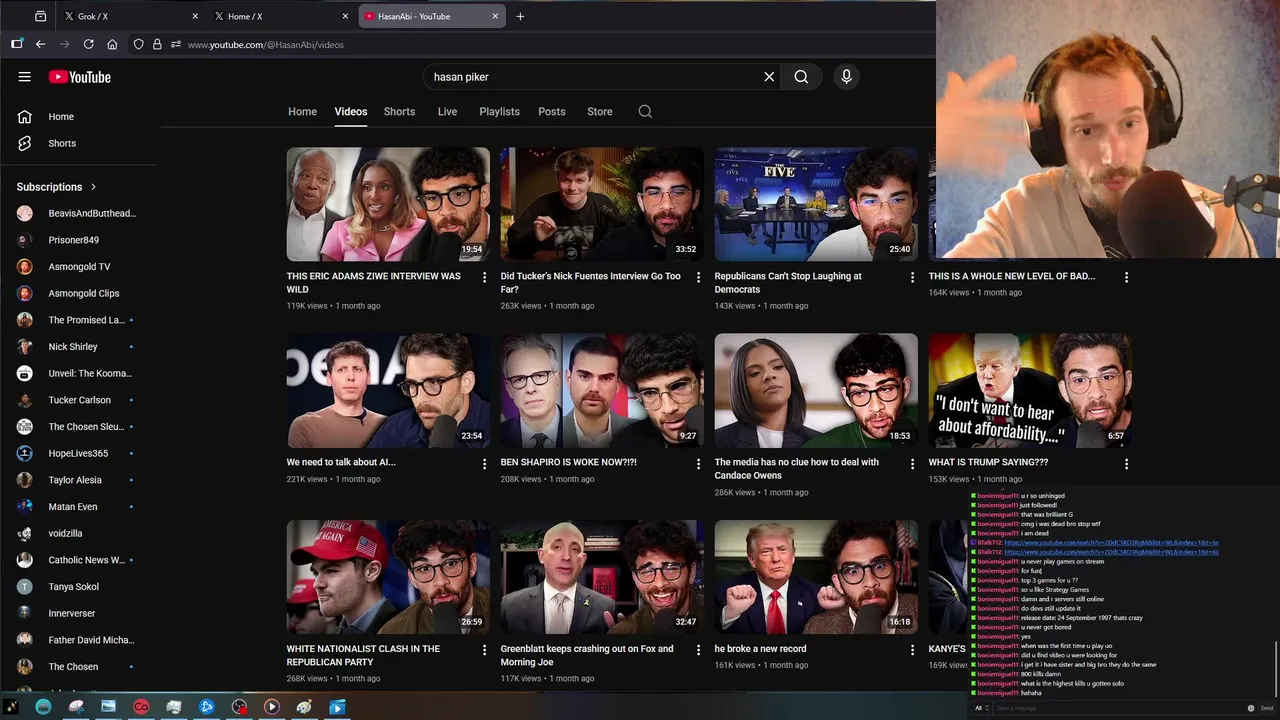Go to Nick Shirley channel

(73, 347)
